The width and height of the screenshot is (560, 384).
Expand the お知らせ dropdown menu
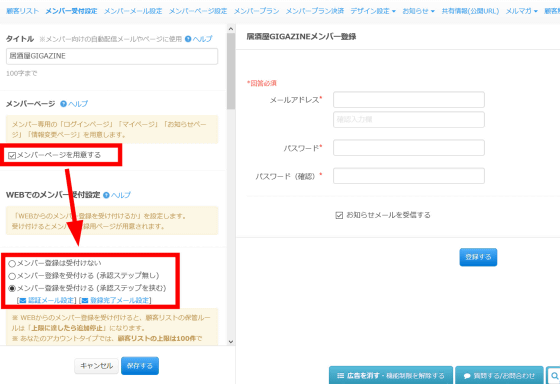point(418,11)
